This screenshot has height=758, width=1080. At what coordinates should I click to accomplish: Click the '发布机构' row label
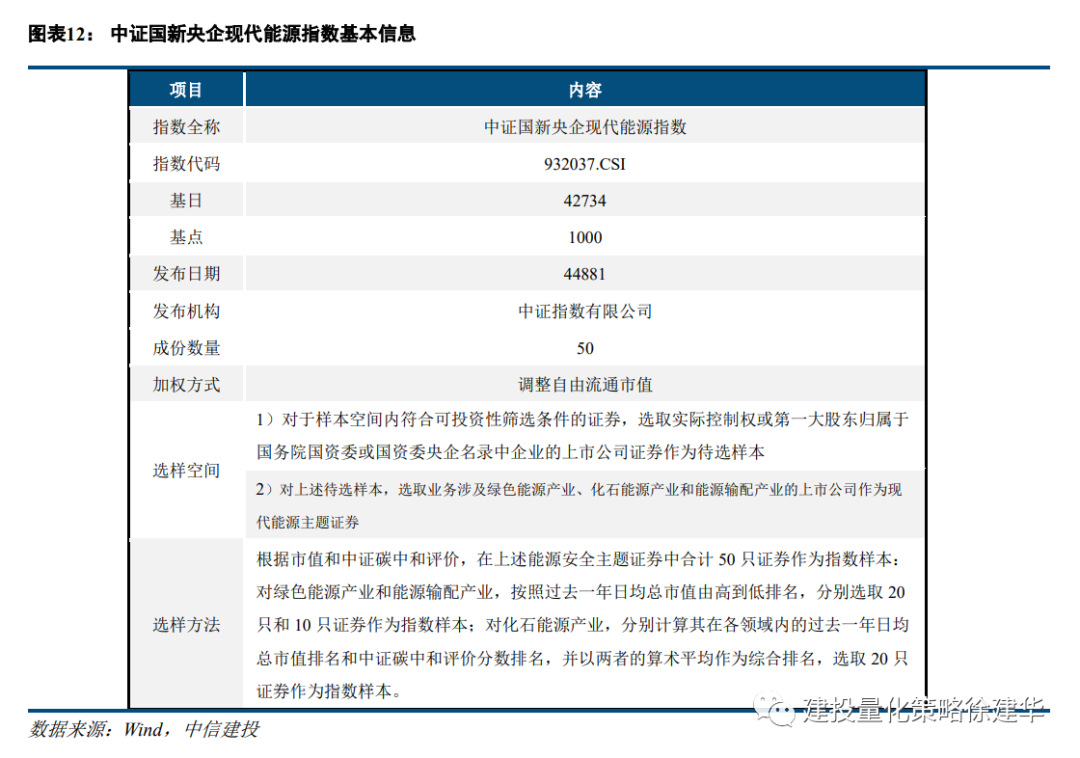186,311
